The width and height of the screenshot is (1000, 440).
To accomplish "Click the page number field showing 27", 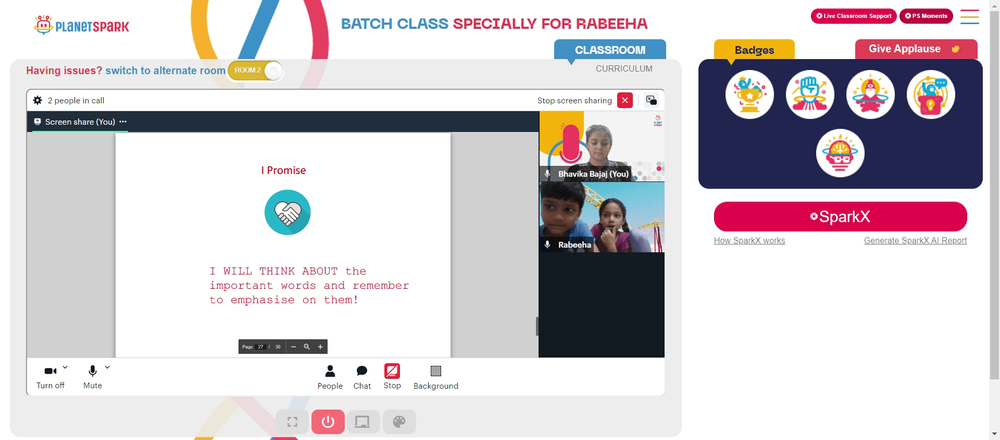I will 261,347.
